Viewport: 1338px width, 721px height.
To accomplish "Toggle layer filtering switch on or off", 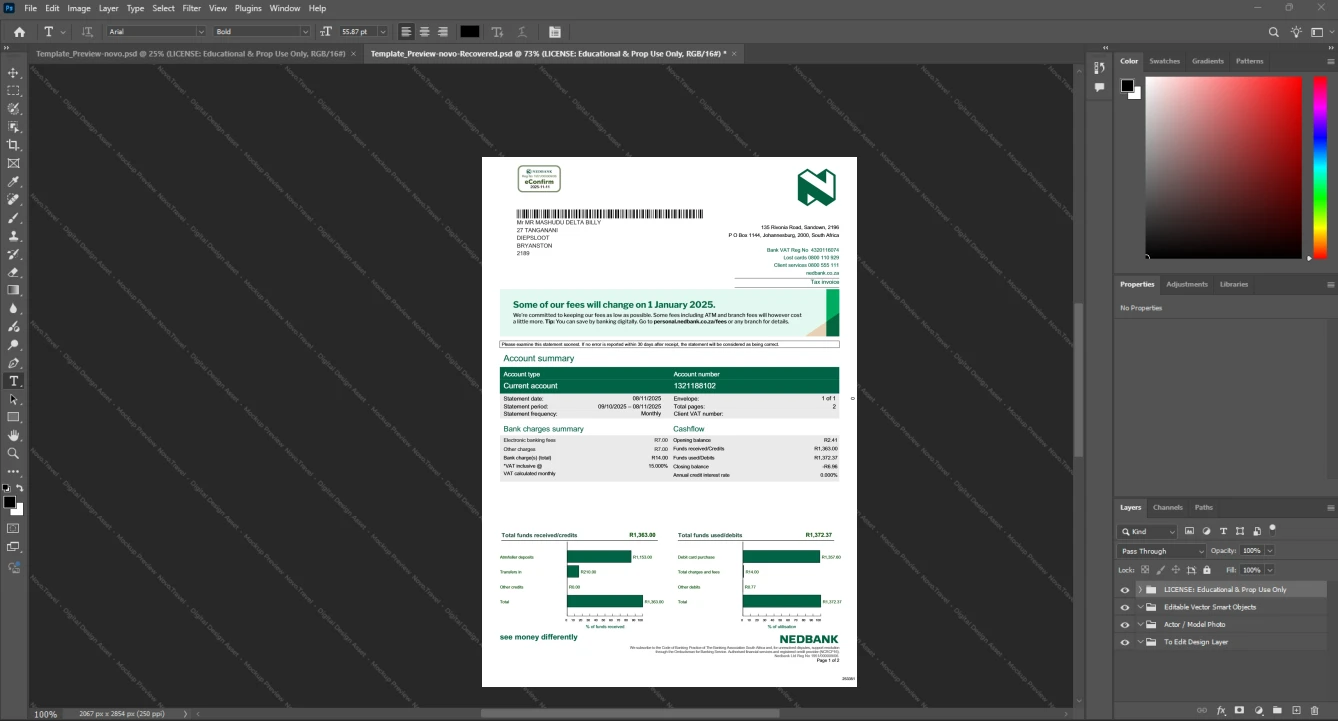I will coord(1273,529).
